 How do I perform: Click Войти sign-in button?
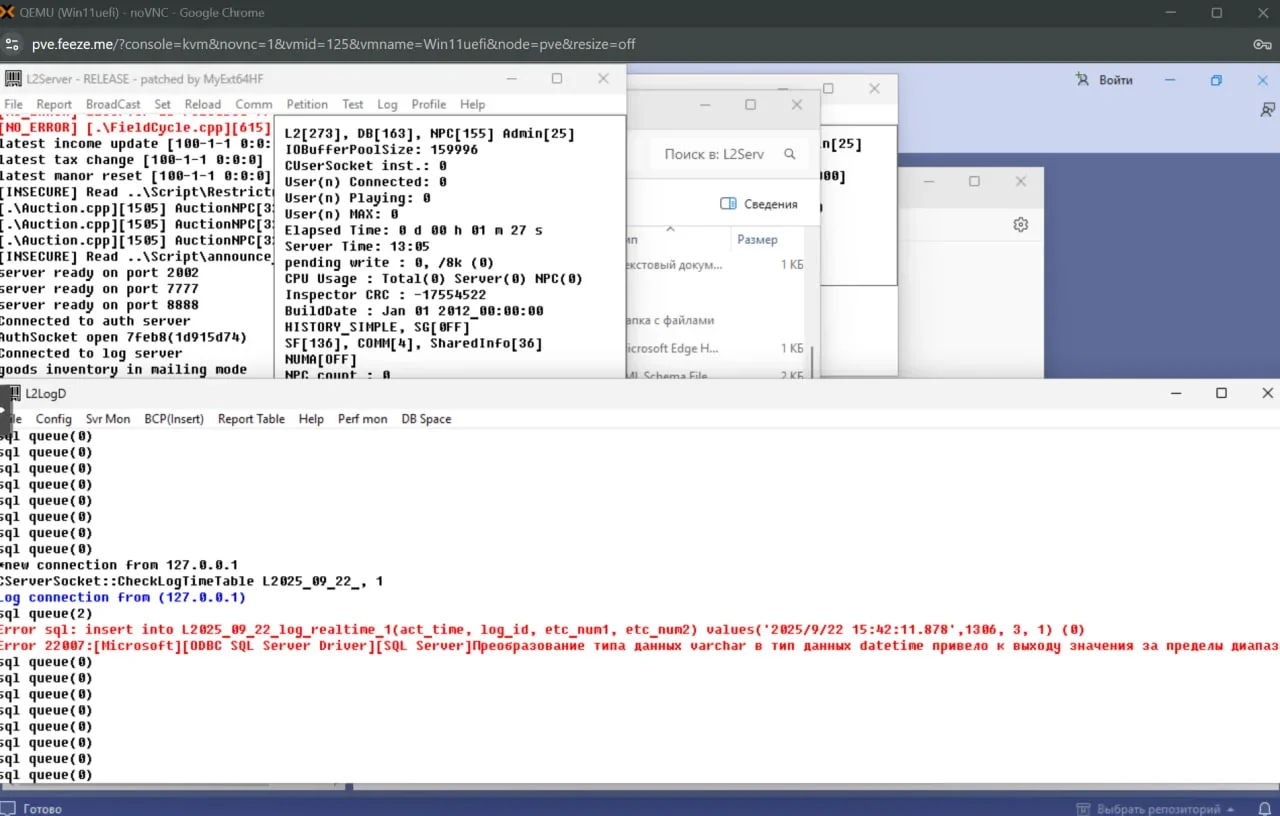tap(1105, 80)
